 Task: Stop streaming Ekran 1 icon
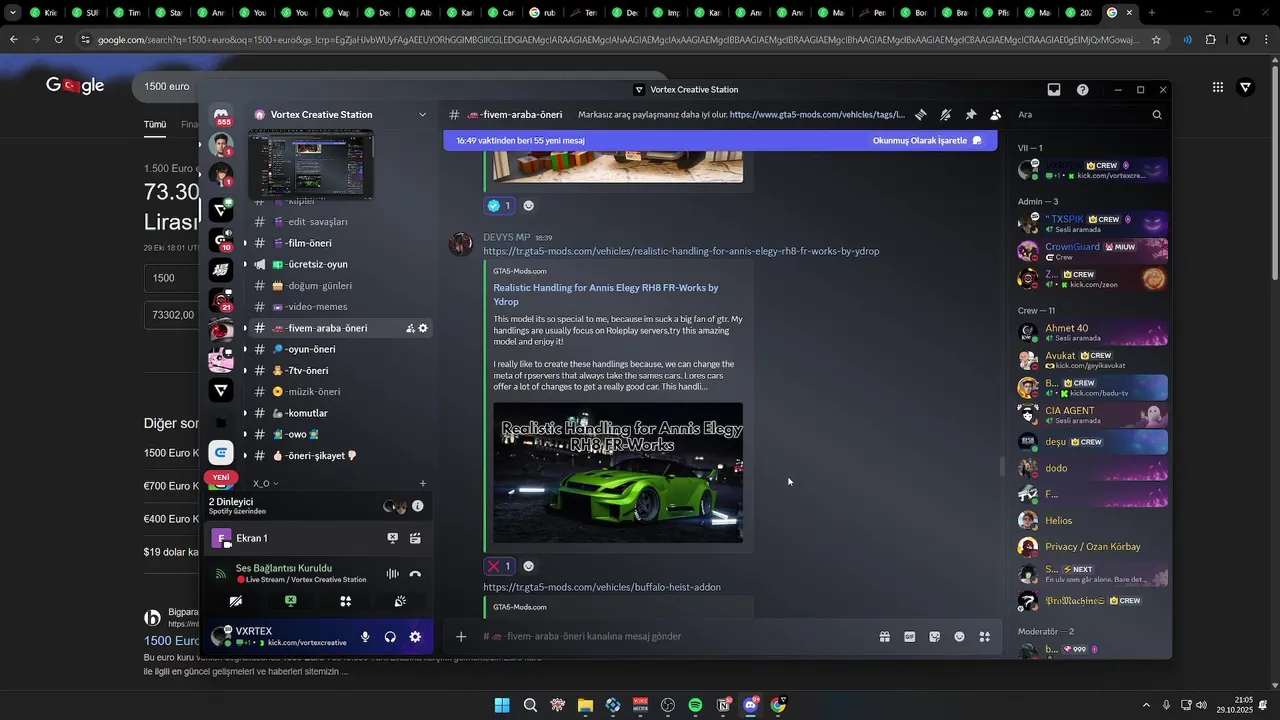(x=393, y=538)
